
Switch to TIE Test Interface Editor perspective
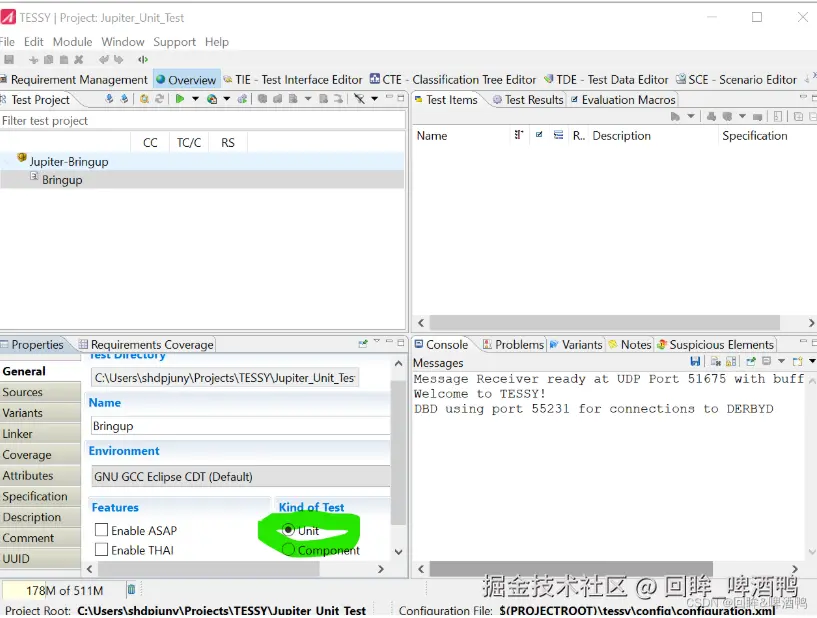pos(293,80)
